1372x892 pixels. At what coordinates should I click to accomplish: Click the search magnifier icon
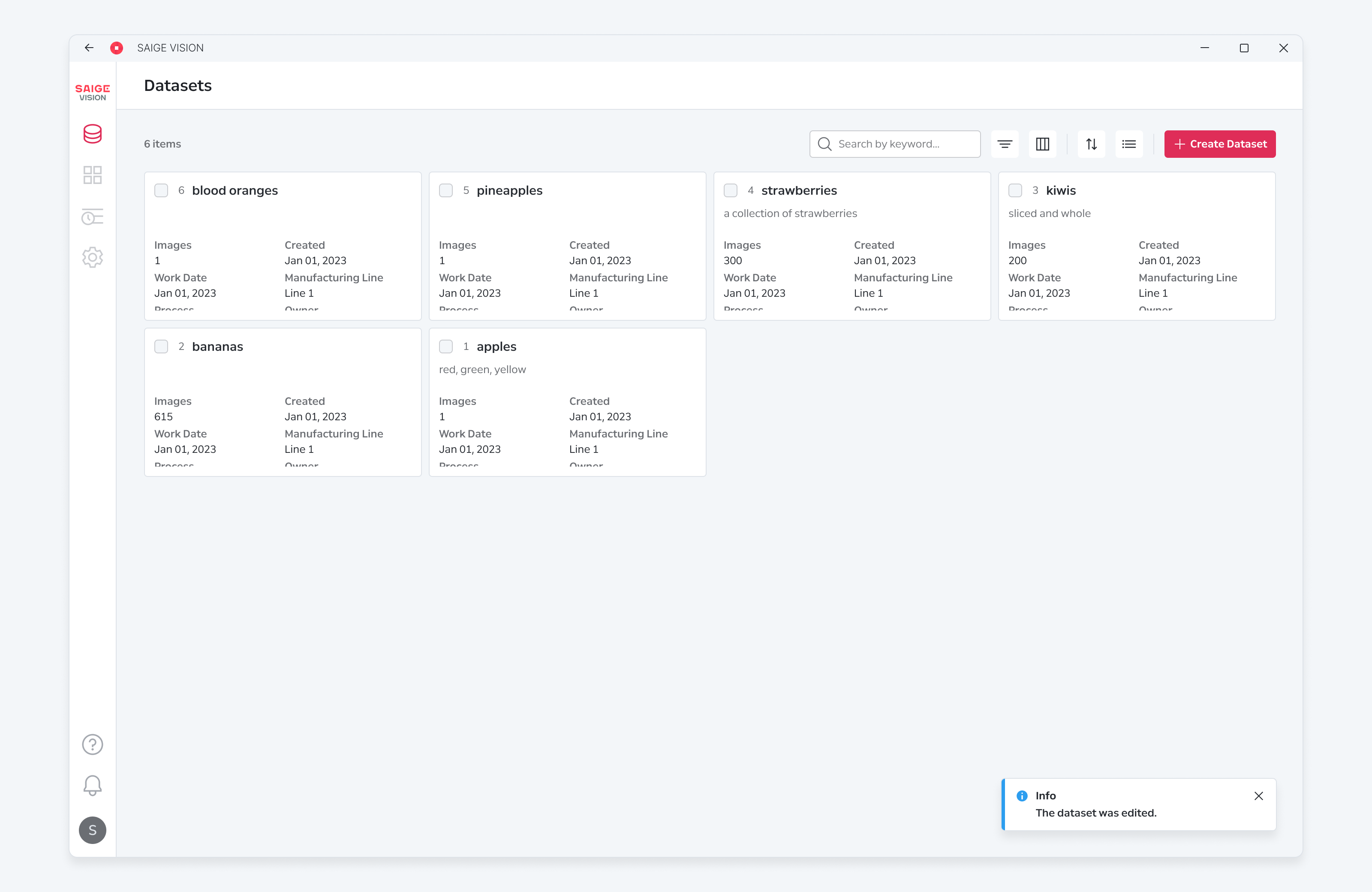[x=824, y=144]
